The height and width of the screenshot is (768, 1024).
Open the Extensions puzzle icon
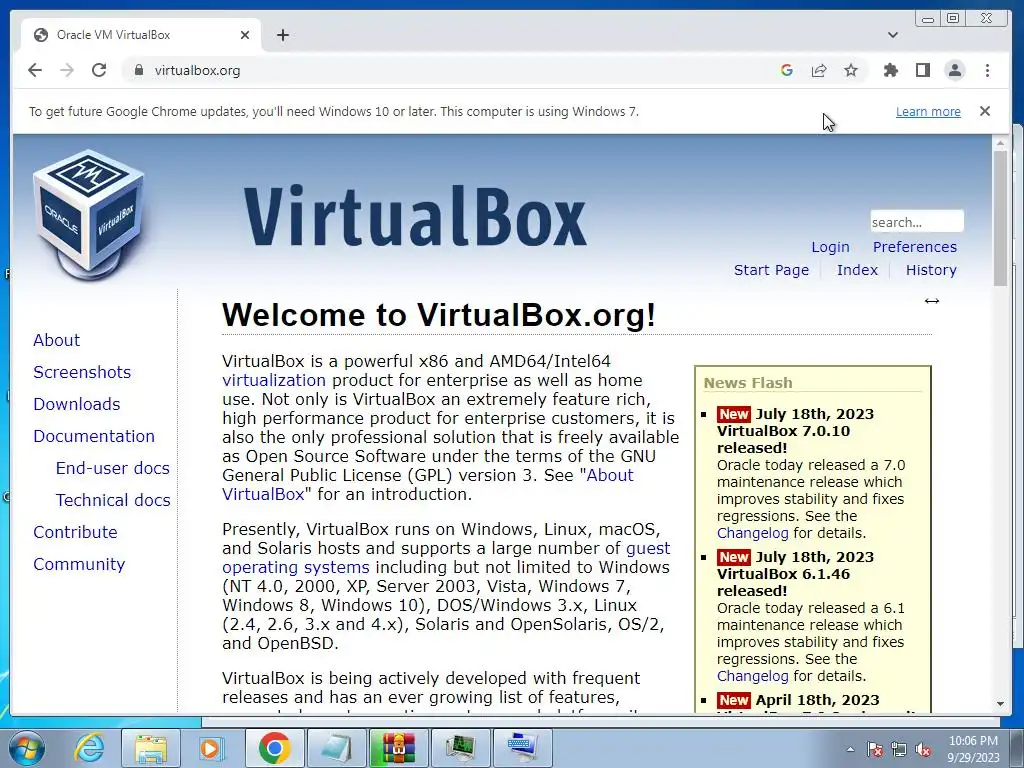(x=890, y=70)
